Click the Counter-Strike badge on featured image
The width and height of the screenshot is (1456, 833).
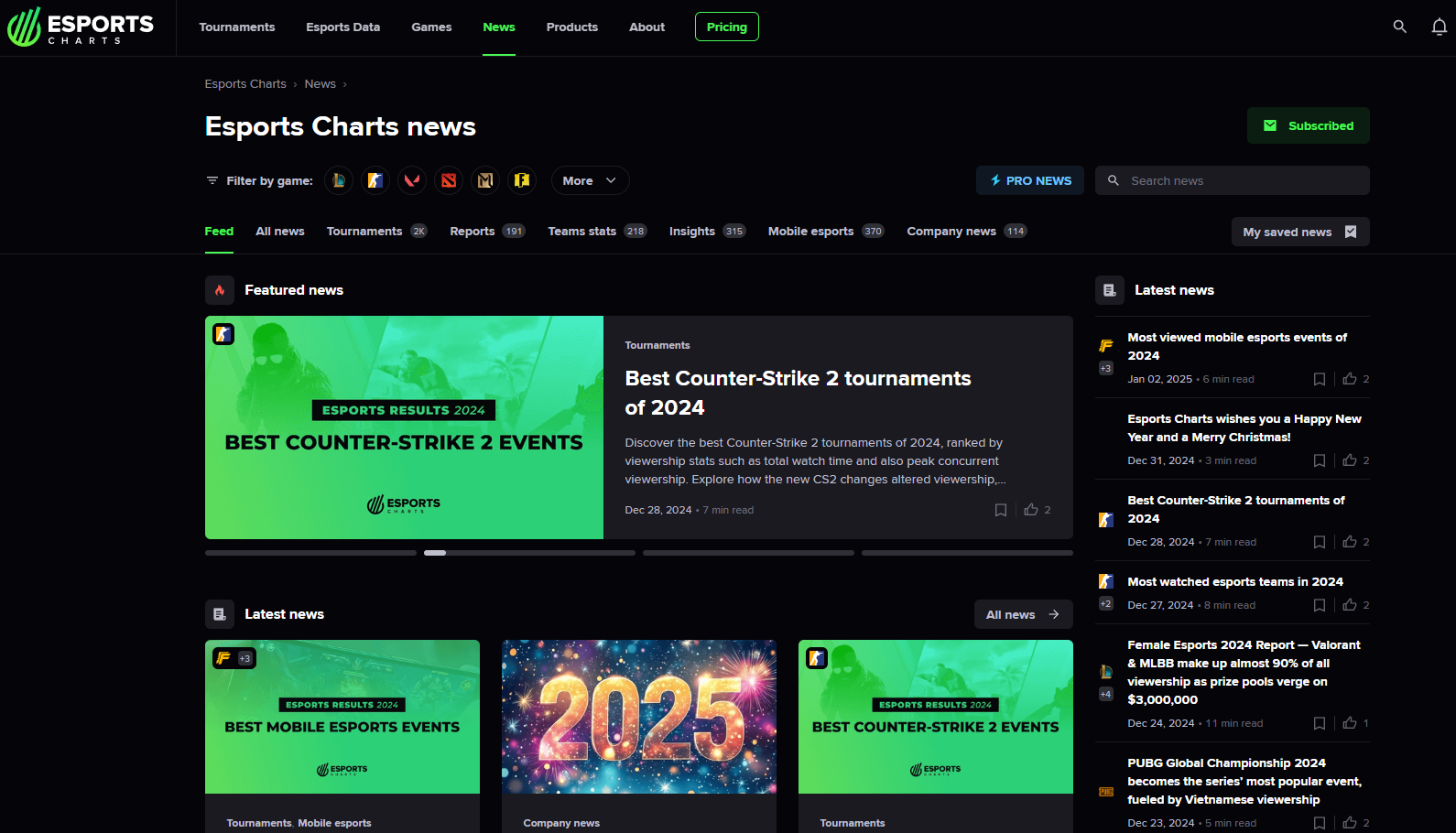tap(223, 334)
